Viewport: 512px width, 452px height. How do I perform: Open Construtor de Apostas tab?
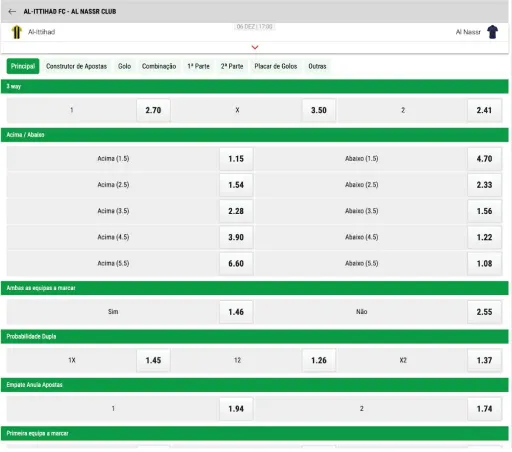click(76, 66)
